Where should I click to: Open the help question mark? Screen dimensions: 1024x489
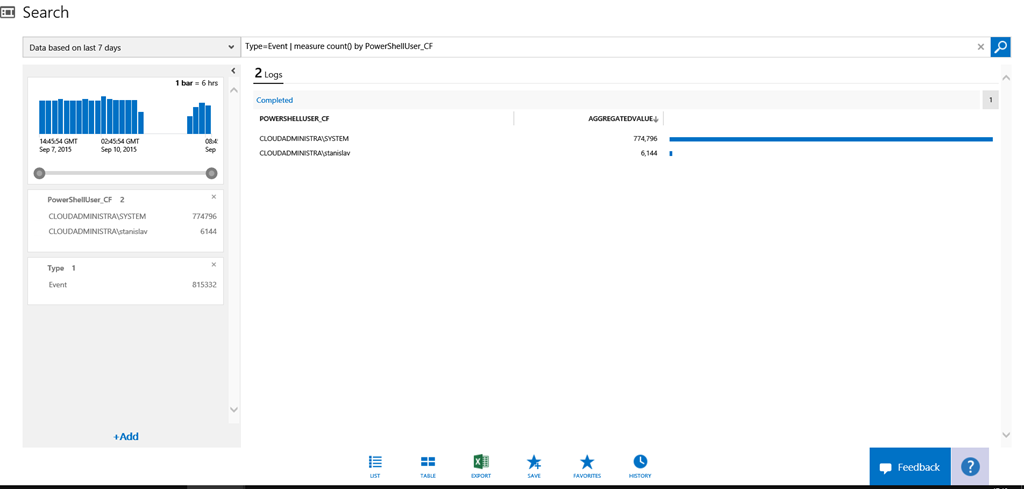point(969,467)
